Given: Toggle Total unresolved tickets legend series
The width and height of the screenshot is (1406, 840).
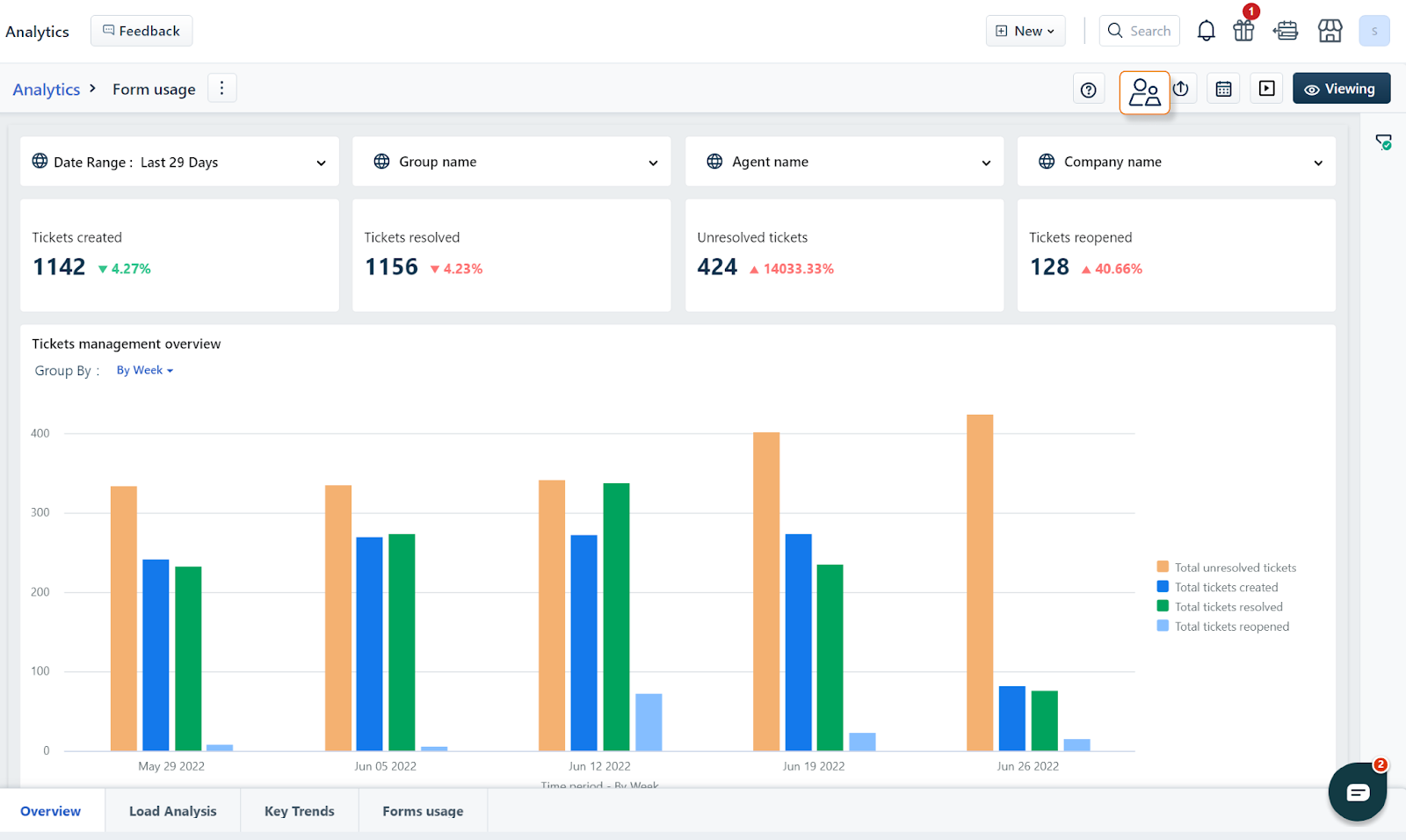Looking at the screenshot, I should [1235, 568].
